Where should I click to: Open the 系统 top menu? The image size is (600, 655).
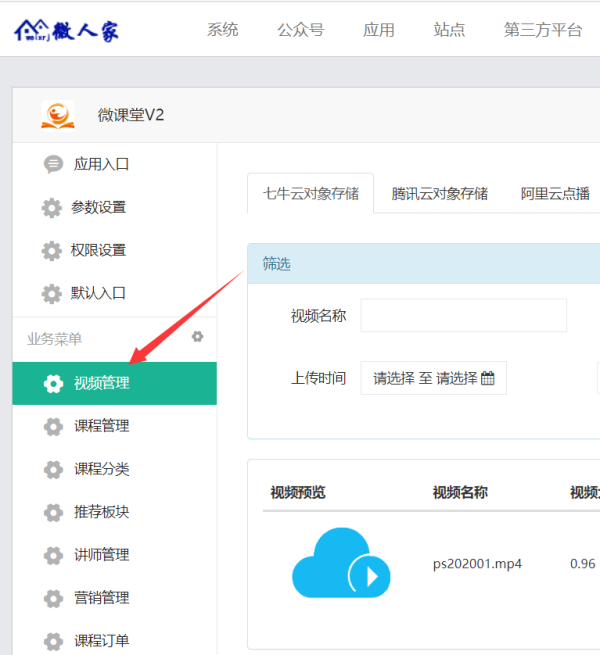point(223,30)
